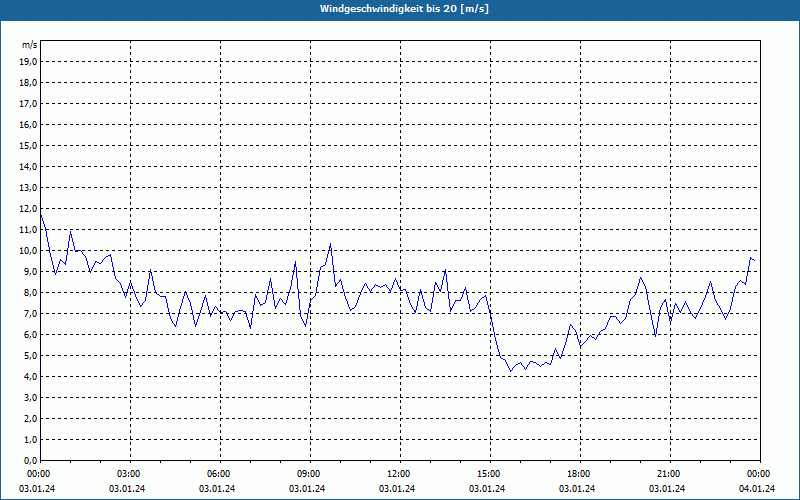The height and width of the screenshot is (500, 800).
Task: Choose the '12:00' time label
Action: click(x=398, y=474)
